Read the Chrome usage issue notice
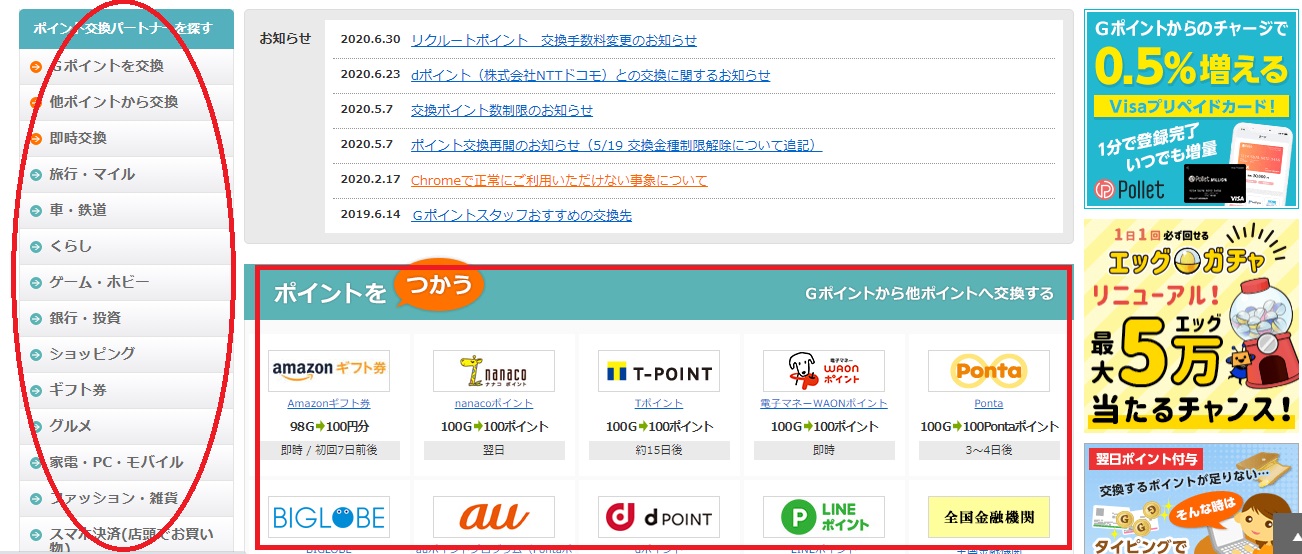1302x554 pixels. 558,180
